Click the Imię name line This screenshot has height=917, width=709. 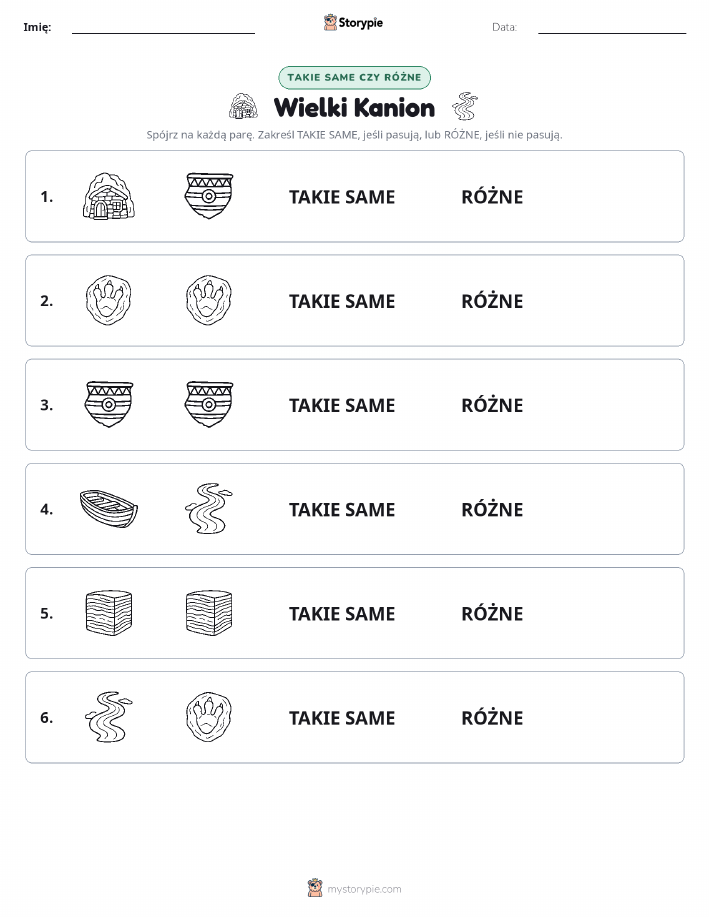pyautogui.click(x=163, y=28)
